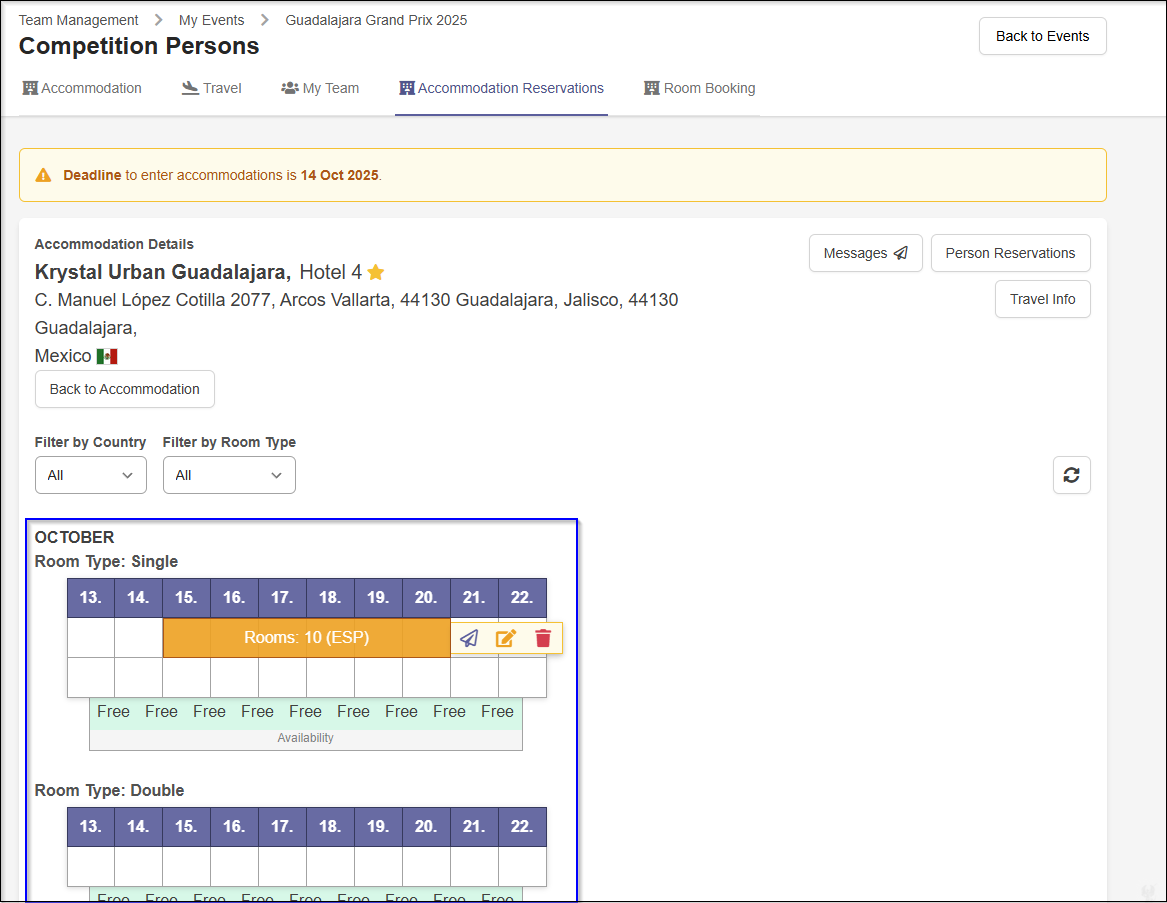
Task: Expand the Filter by Country dropdown
Action: pos(91,475)
